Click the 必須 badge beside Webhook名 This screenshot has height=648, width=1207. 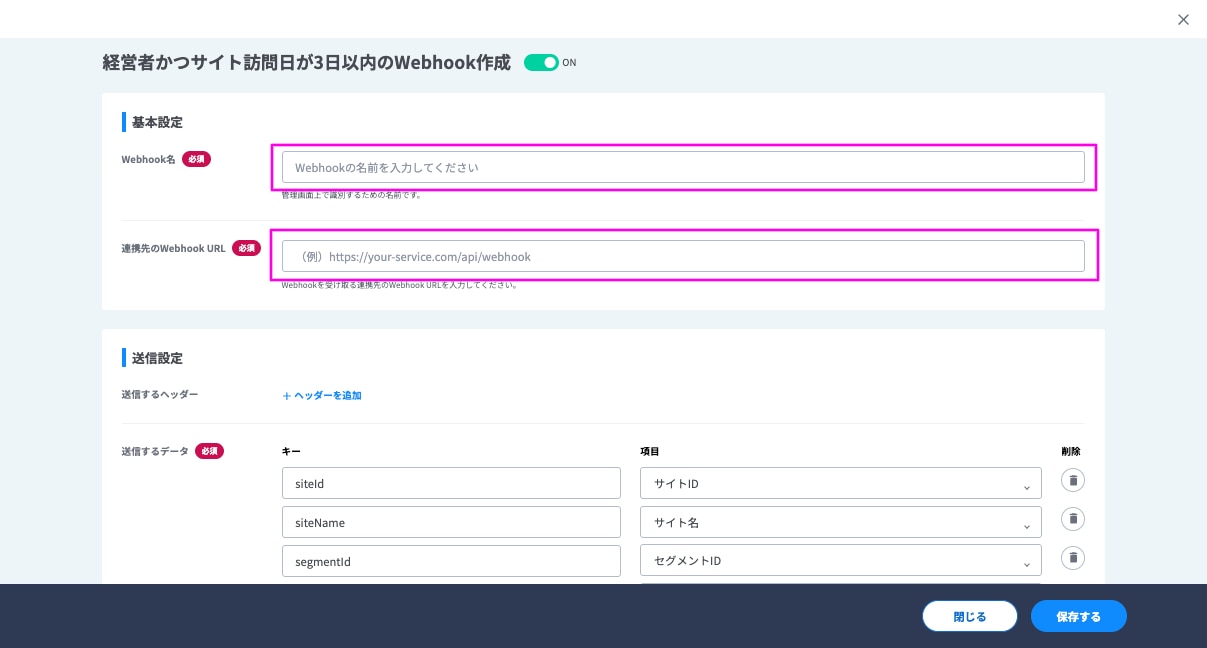tap(196, 159)
